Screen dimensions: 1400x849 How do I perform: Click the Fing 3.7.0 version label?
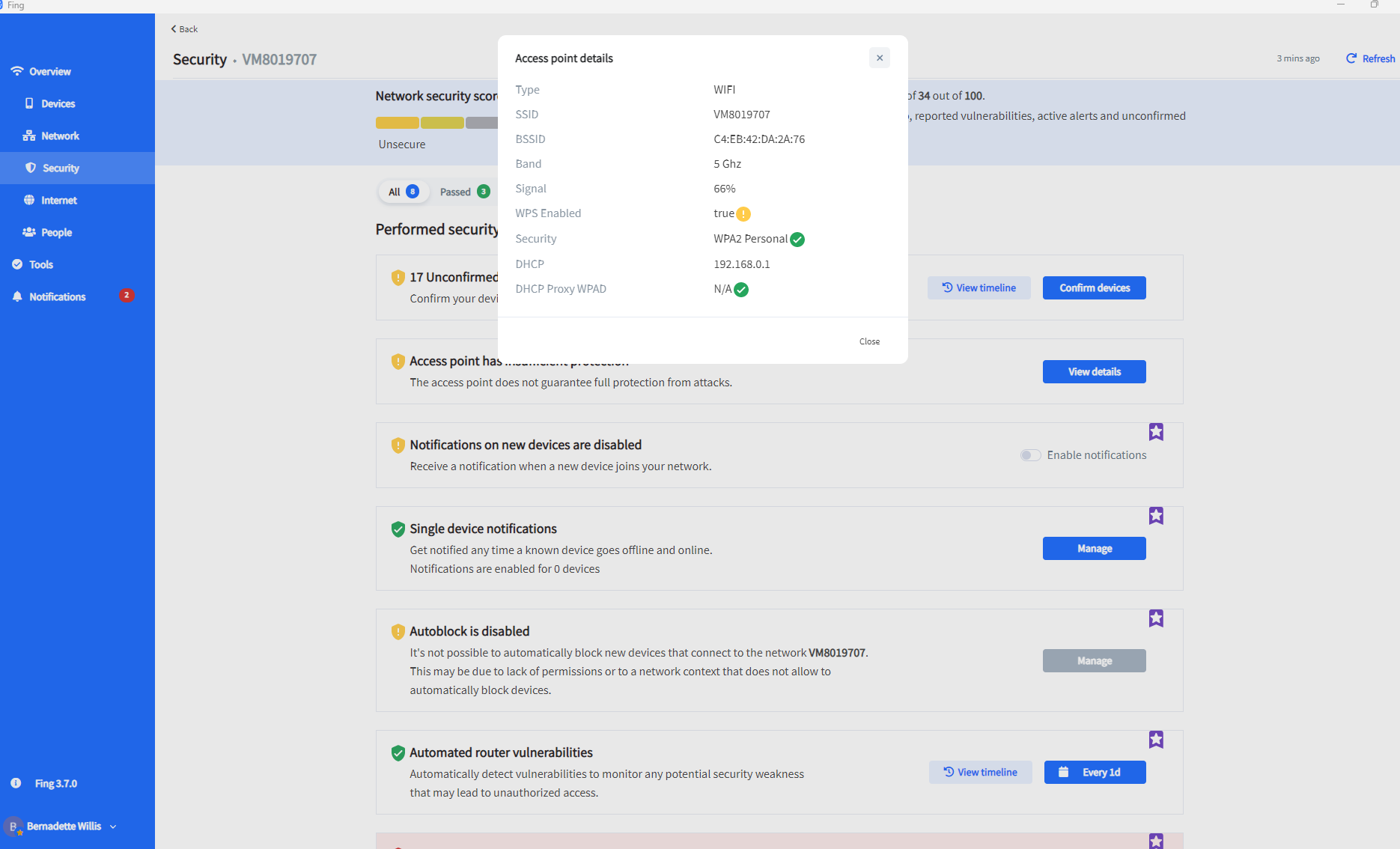pos(55,784)
